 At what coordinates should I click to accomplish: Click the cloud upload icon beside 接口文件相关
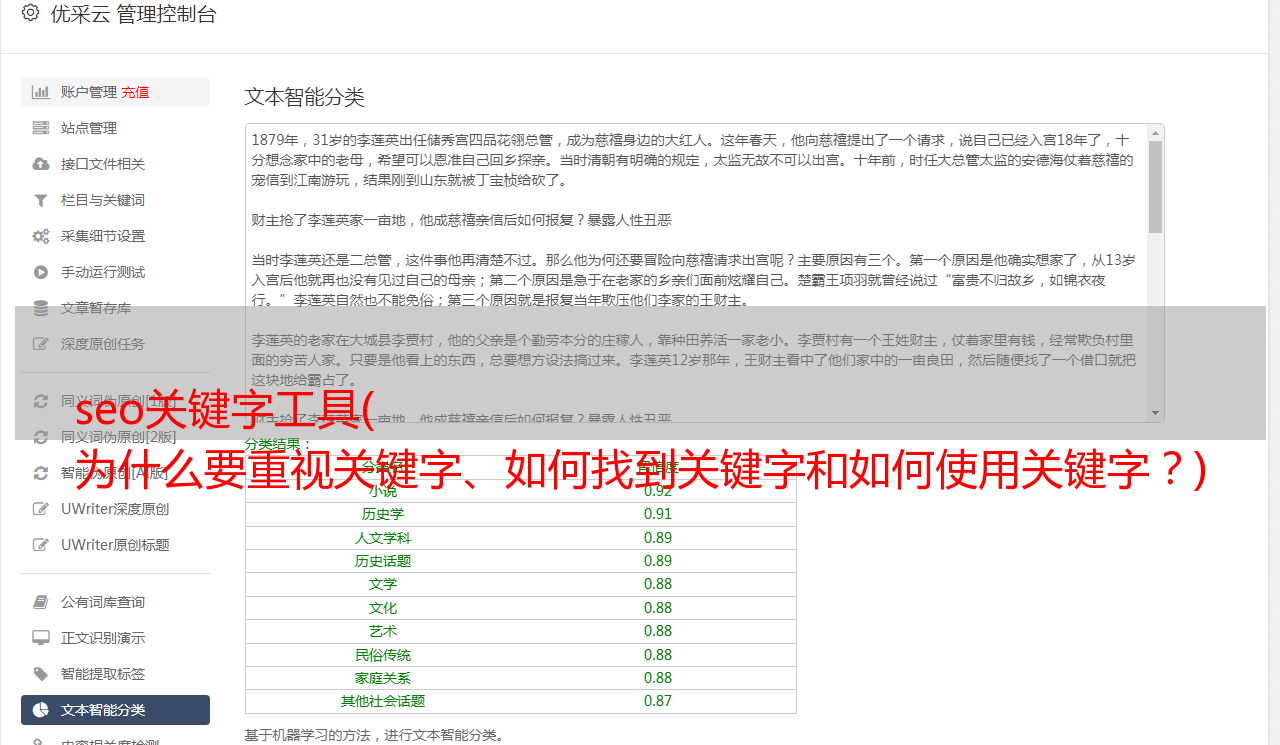pos(39,163)
